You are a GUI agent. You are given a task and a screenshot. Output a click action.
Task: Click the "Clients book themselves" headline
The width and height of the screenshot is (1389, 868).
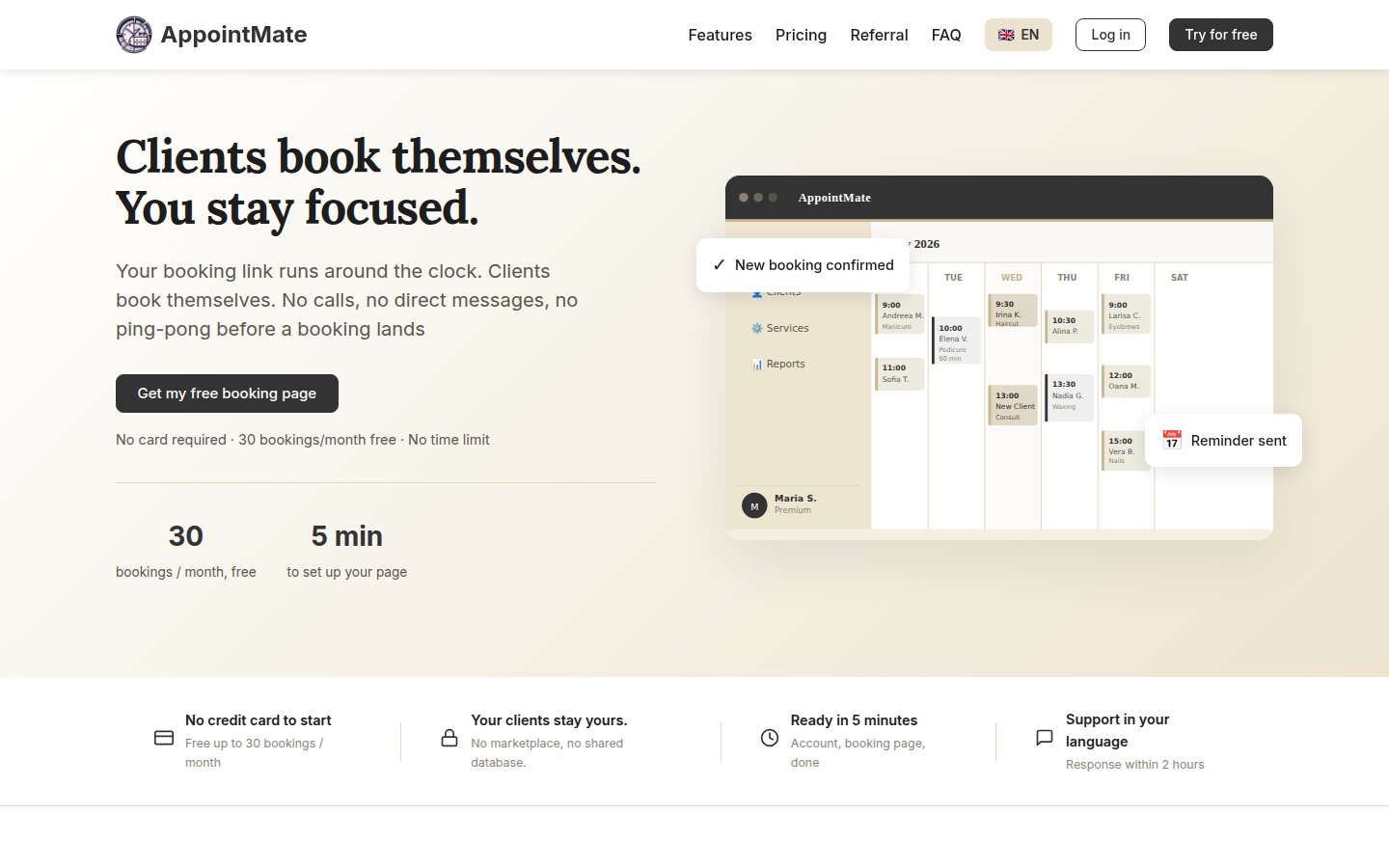(x=378, y=156)
